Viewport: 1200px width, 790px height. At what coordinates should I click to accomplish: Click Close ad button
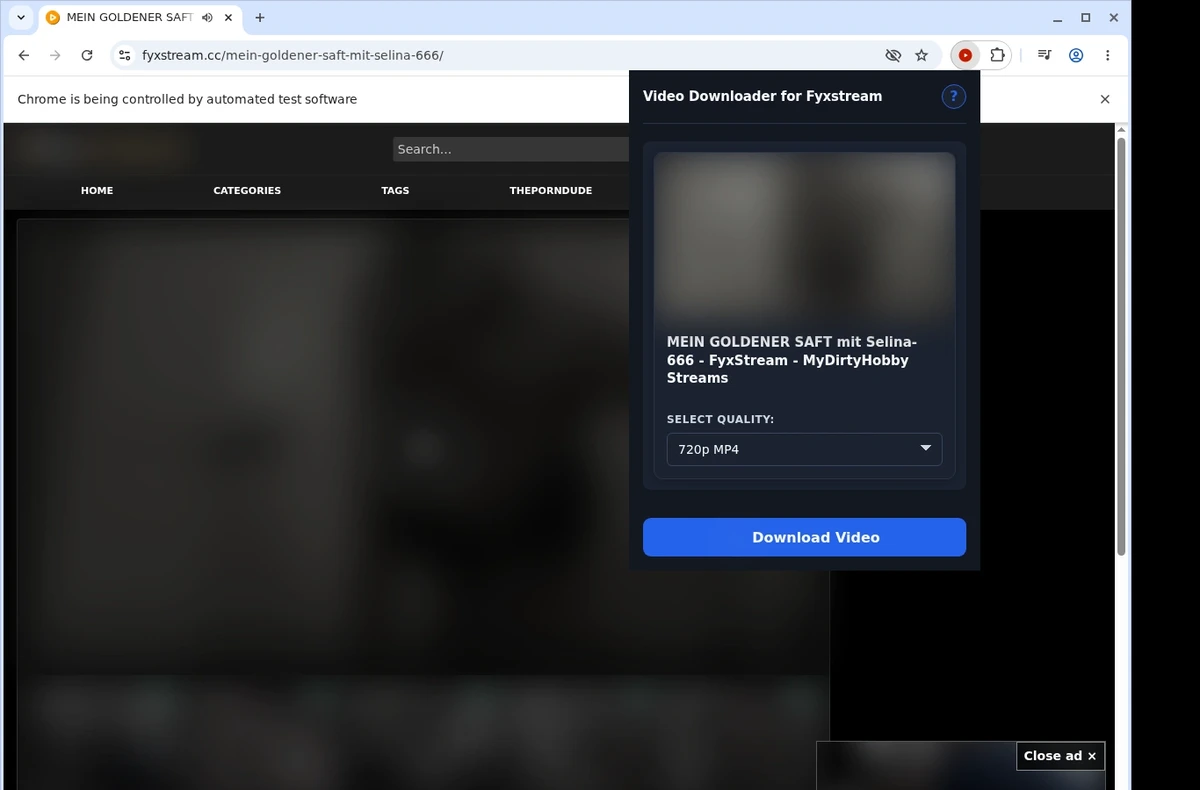pyautogui.click(x=1060, y=756)
